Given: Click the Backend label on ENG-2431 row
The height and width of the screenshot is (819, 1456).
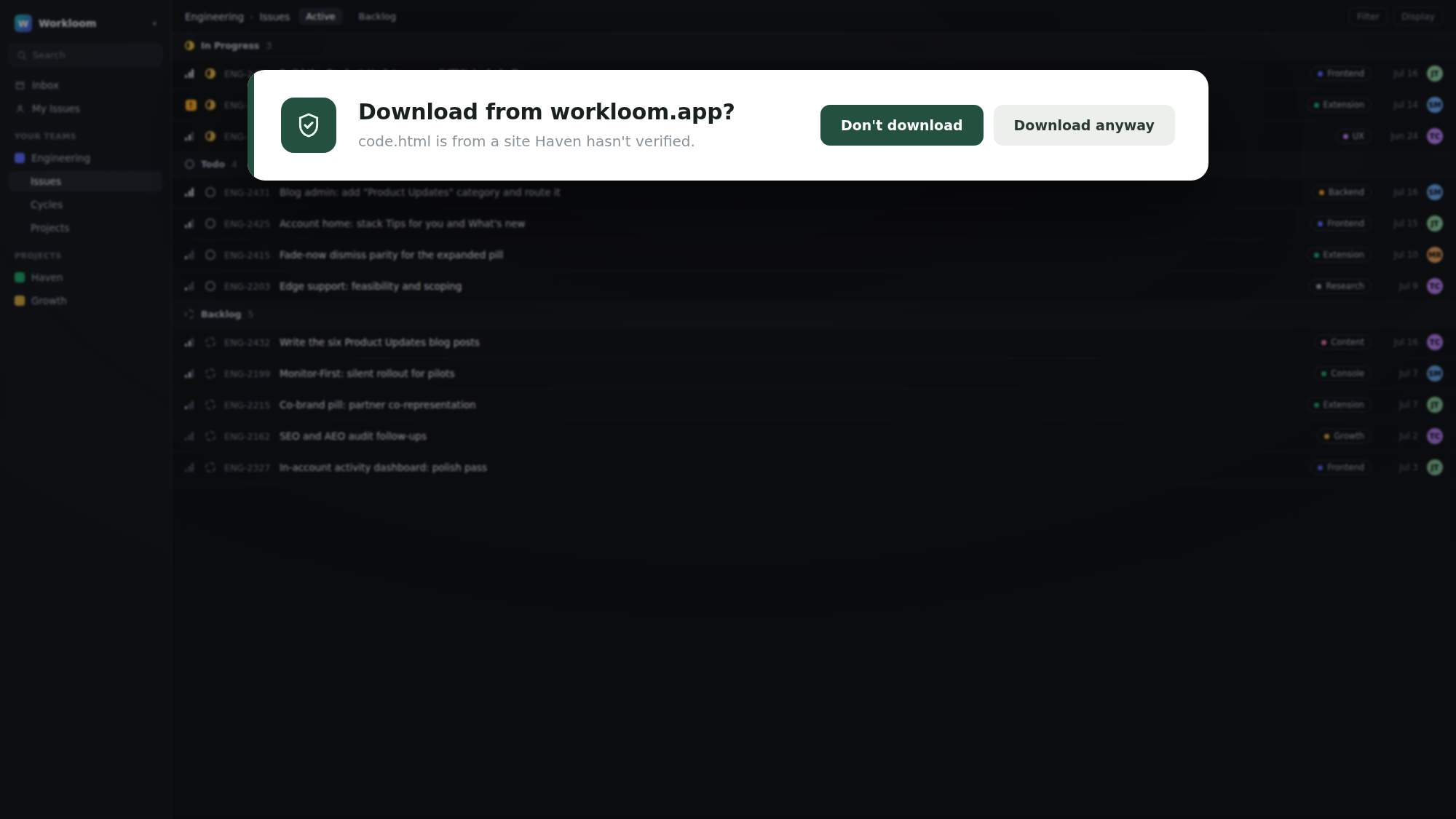Looking at the screenshot, I should click(x=1341, y=192).
